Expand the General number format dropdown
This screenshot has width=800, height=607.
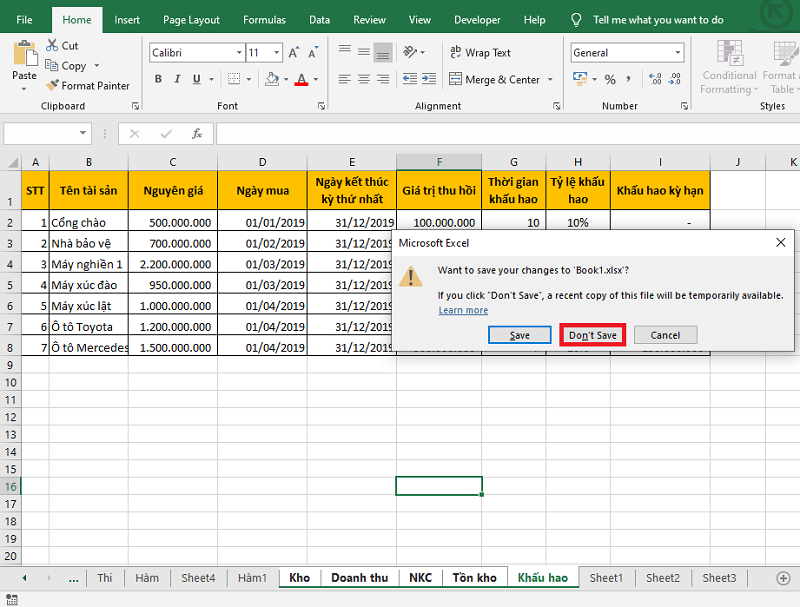[677, 53]
